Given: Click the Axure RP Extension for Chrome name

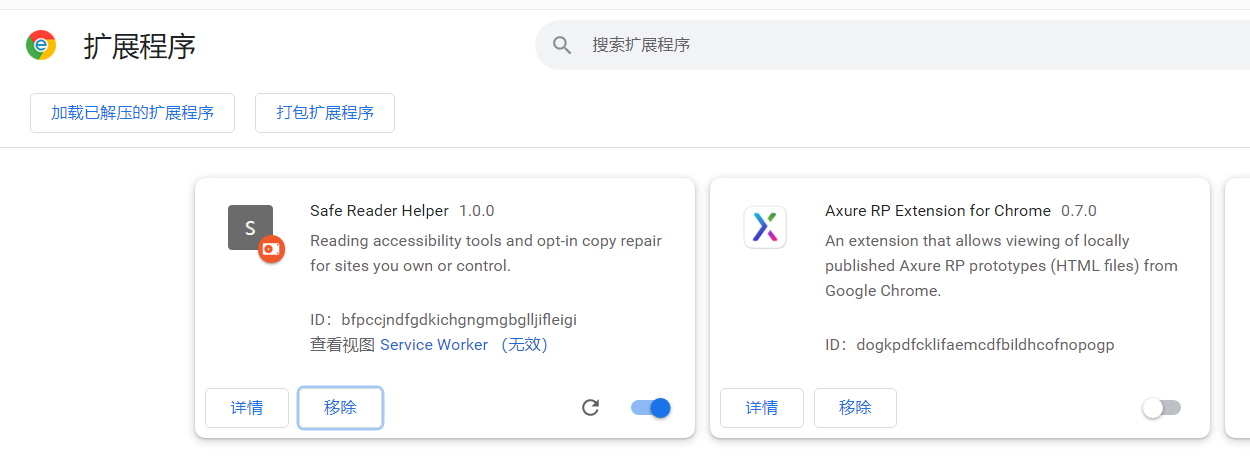Looking at the screenshot, I should click(938, 211).
